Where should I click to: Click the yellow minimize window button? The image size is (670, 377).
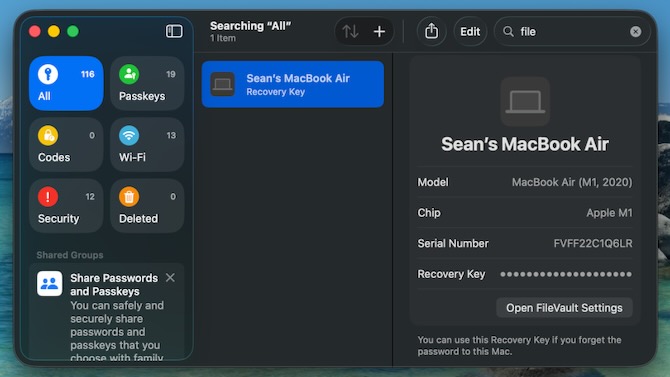tap(54, 32)
